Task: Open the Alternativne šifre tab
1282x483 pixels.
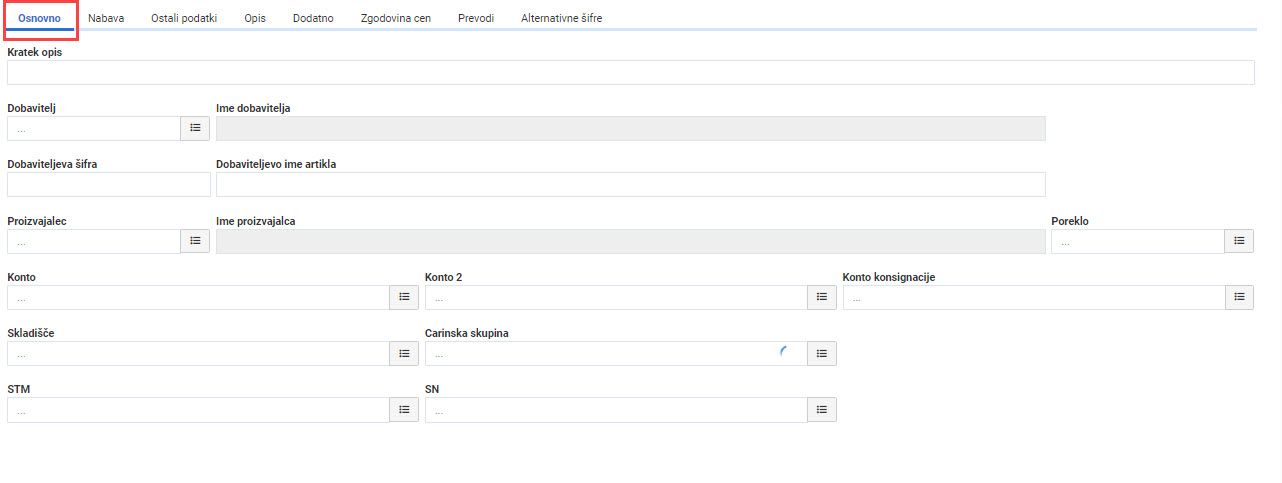Action: pyautogui.click(x=562, y=18)
